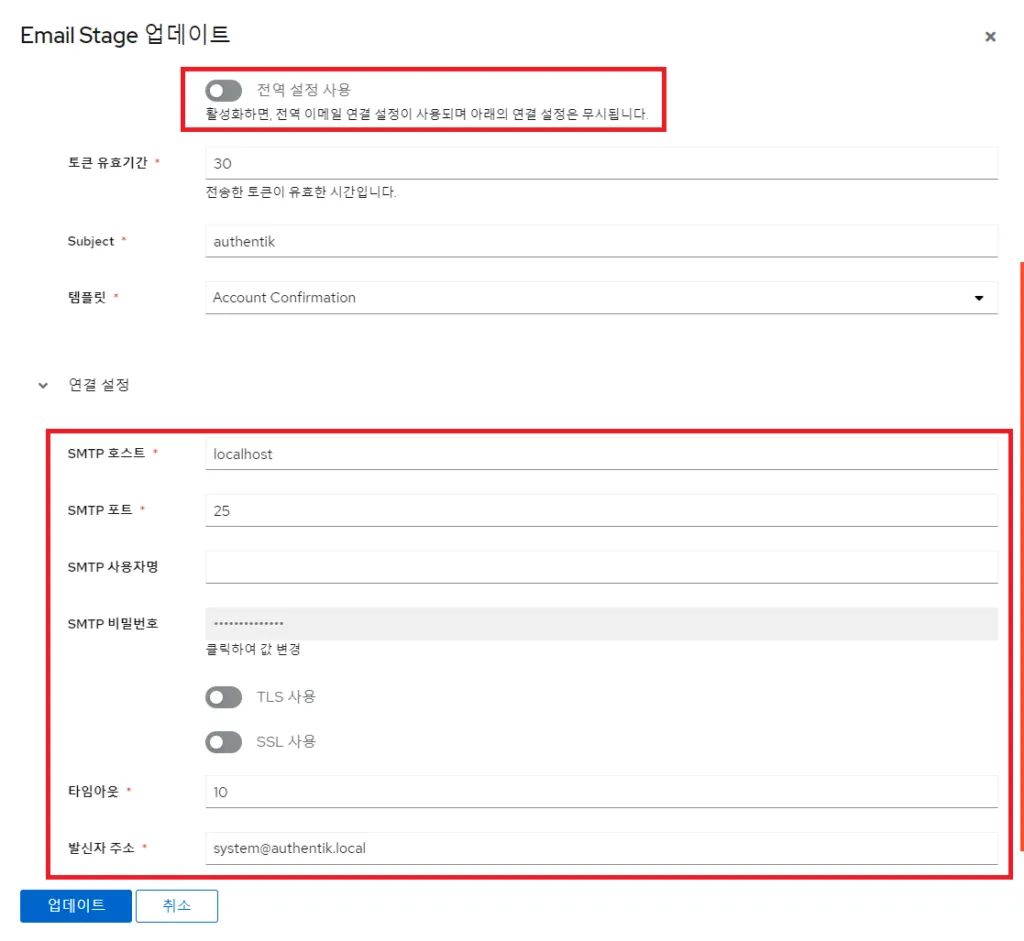Click the Subject field containing authentik
Viewport: 1024px width, 941px height.
click(x=600, y=241)
